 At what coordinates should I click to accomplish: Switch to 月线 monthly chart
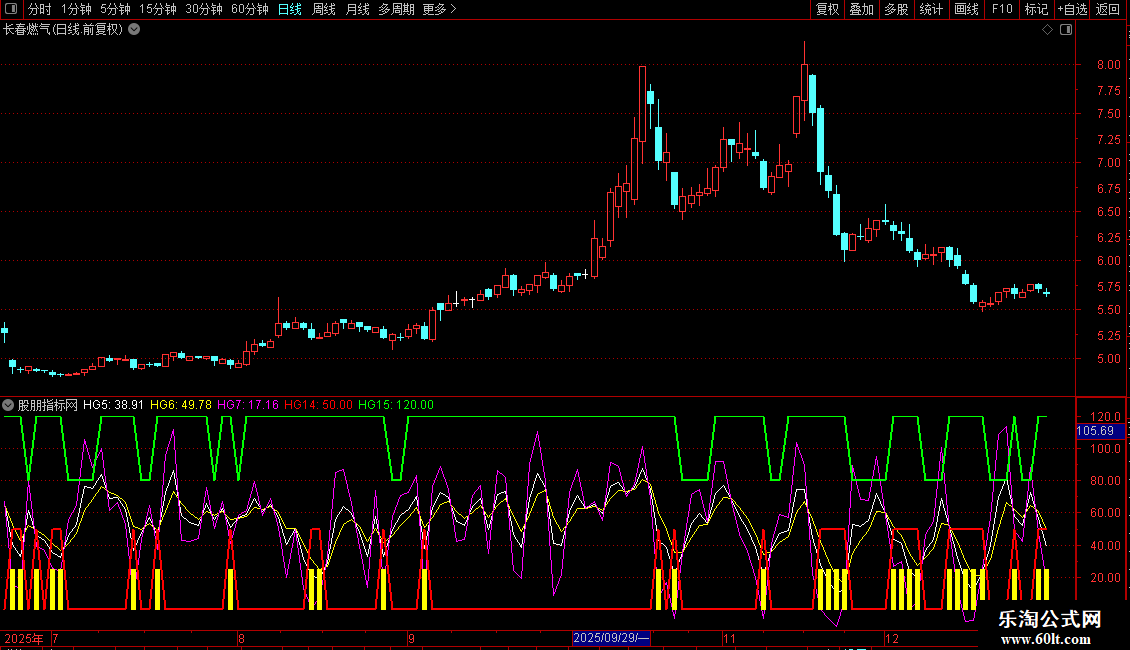(x=357, y=9)
